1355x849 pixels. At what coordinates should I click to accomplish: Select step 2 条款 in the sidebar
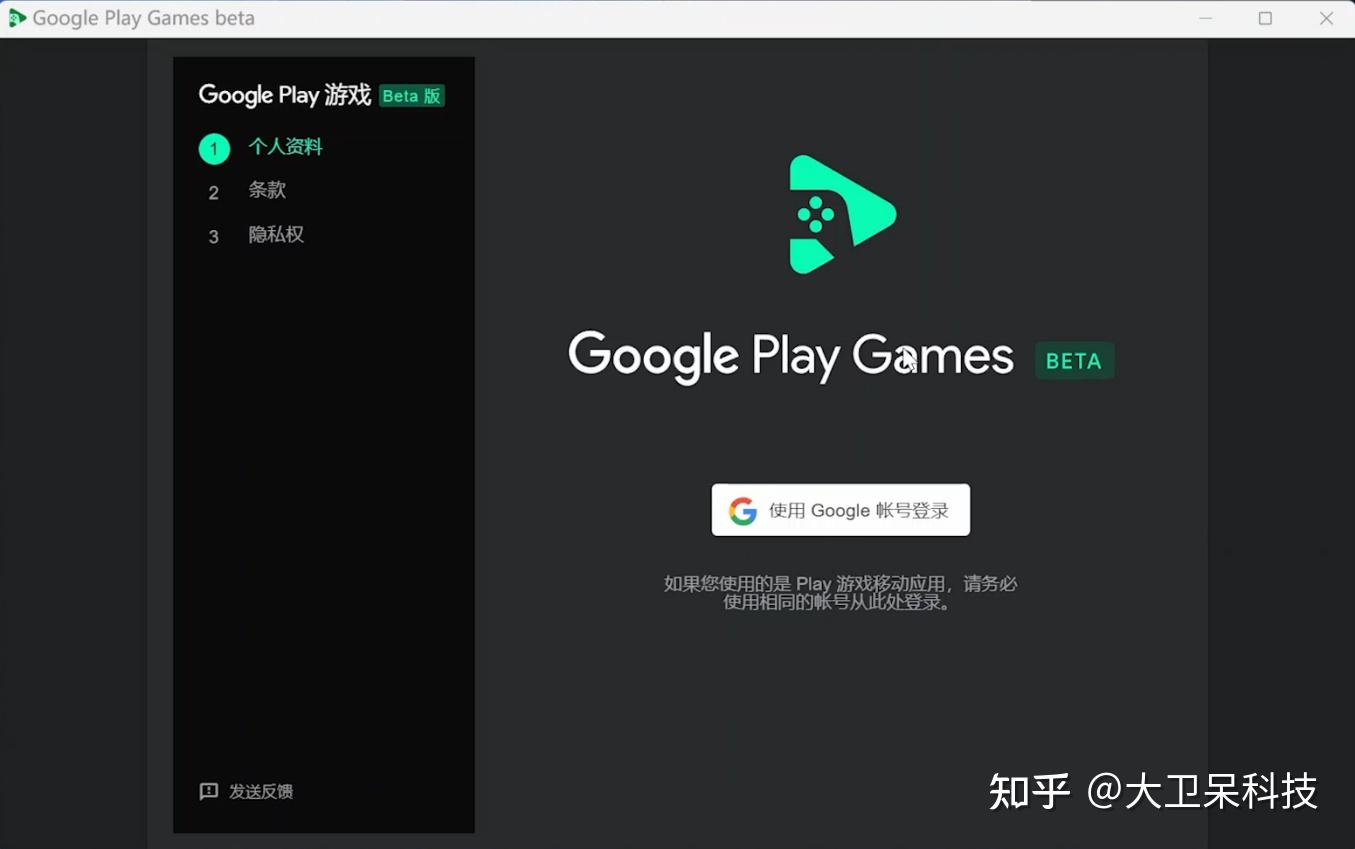pyautogui.click(x=246, y=191)
